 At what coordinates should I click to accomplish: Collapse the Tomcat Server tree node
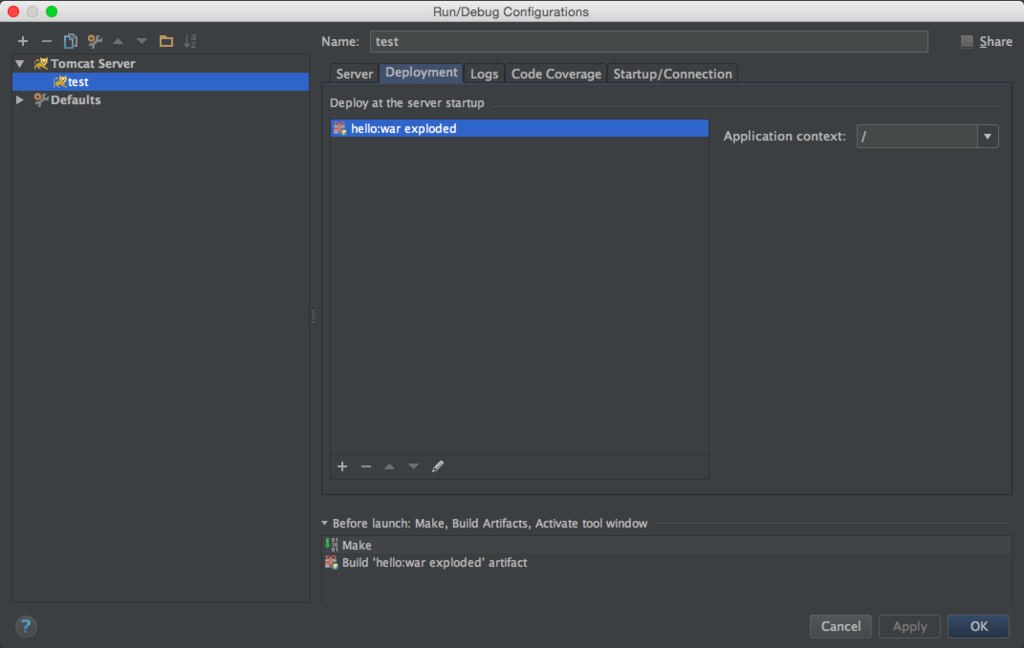point(20,63)
